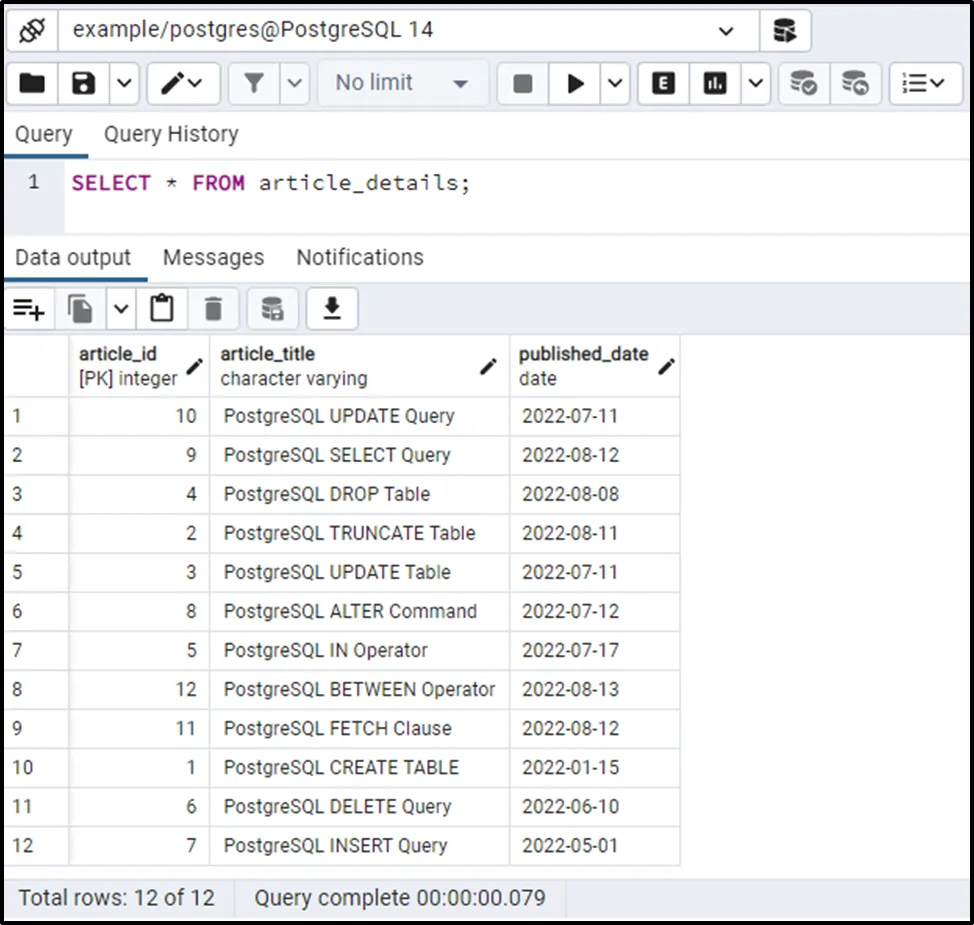Expand the copy options dropdown arrow
This screenshot has height=925, width=974.
[x=121, y=310]
